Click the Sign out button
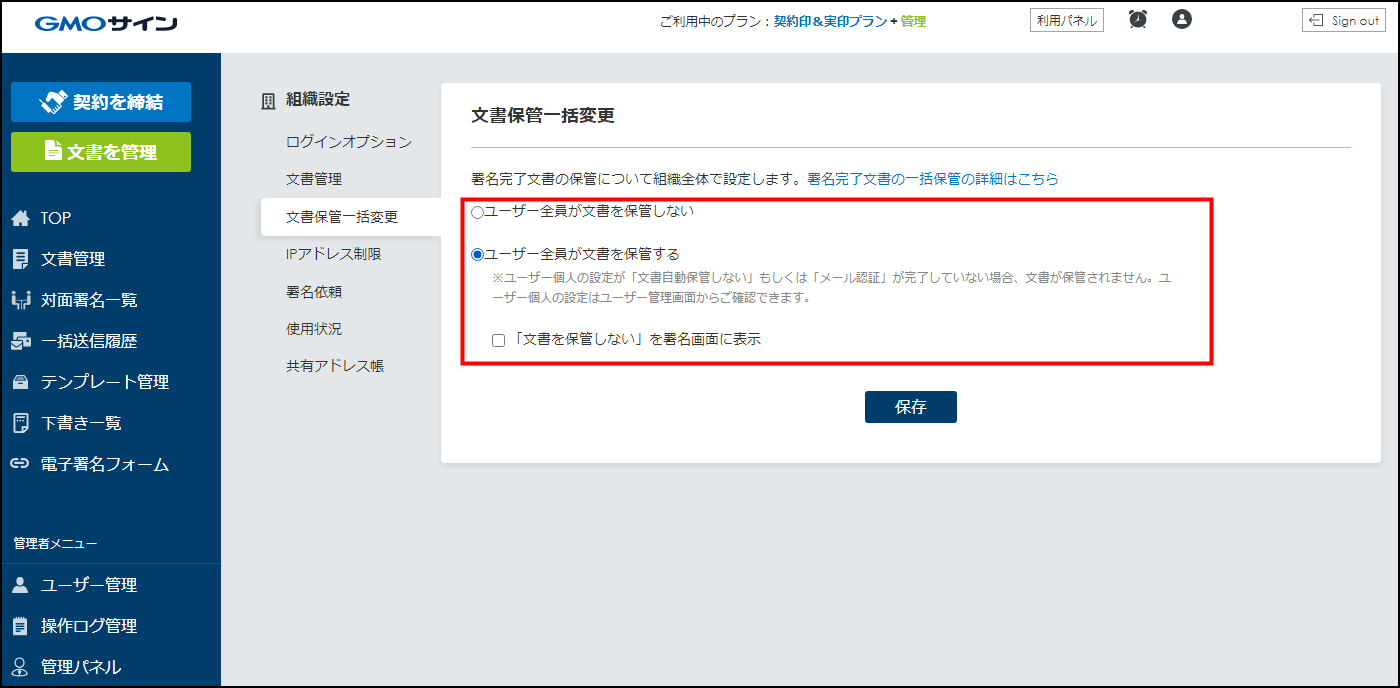The width and height of the screenshot is (1400, 688). pos(1343,20)
